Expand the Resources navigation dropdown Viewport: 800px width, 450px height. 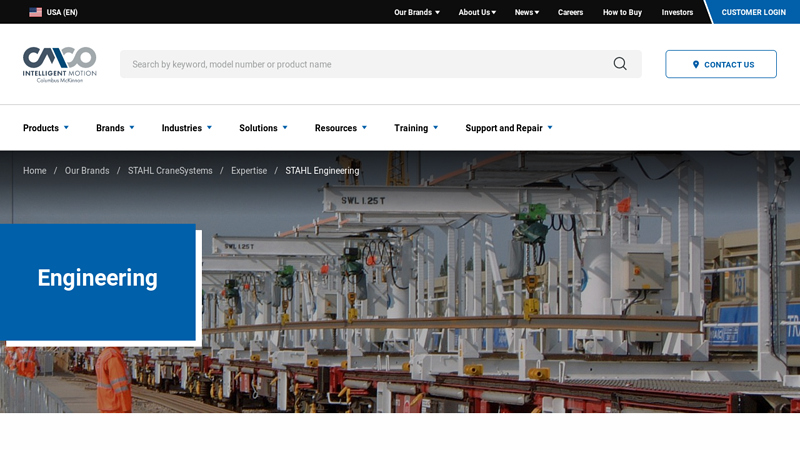pyautogui.click(x=341, y=128)
